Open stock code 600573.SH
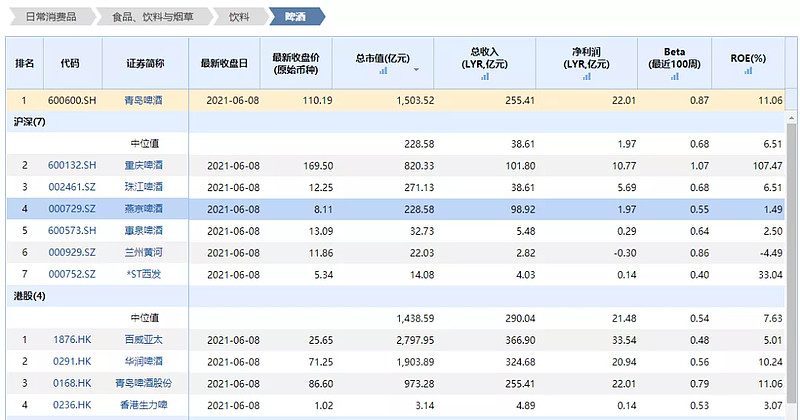The width and height of the screenshot is (800, 420). pyautogui.click(x=72, y=231)
